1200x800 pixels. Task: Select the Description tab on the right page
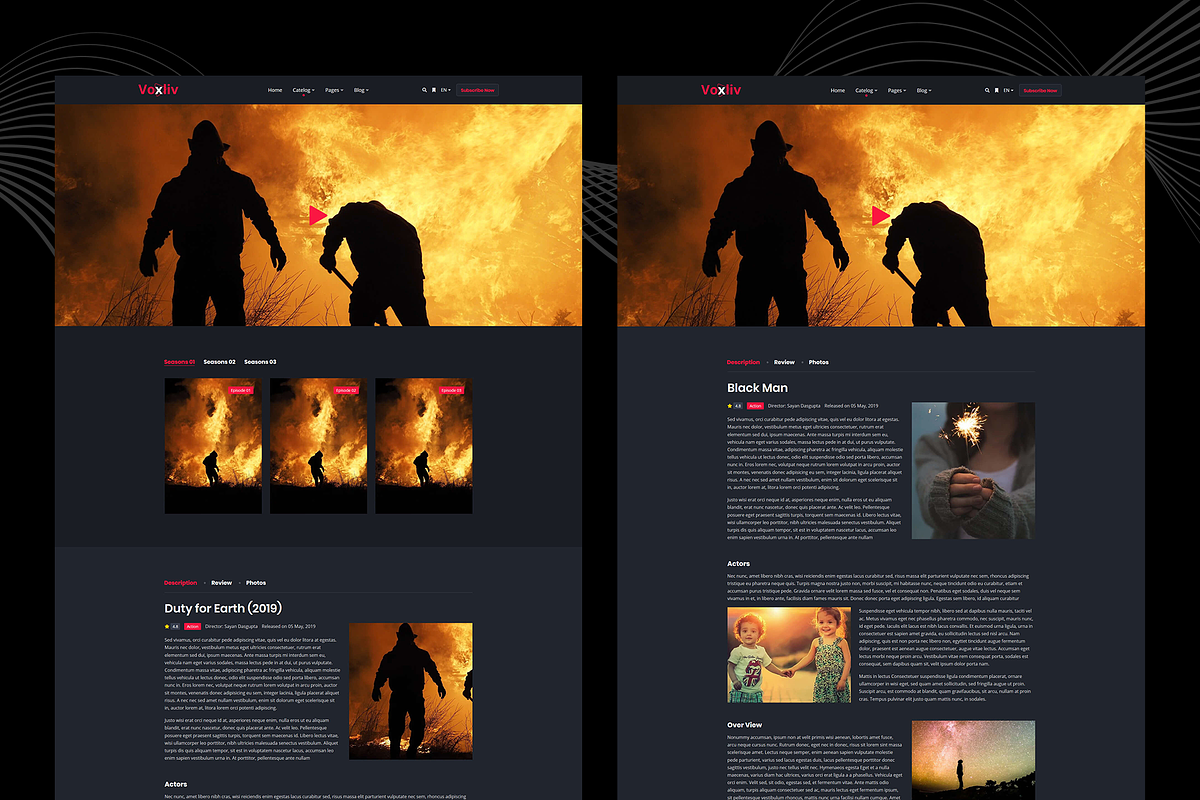click(743, 362)
